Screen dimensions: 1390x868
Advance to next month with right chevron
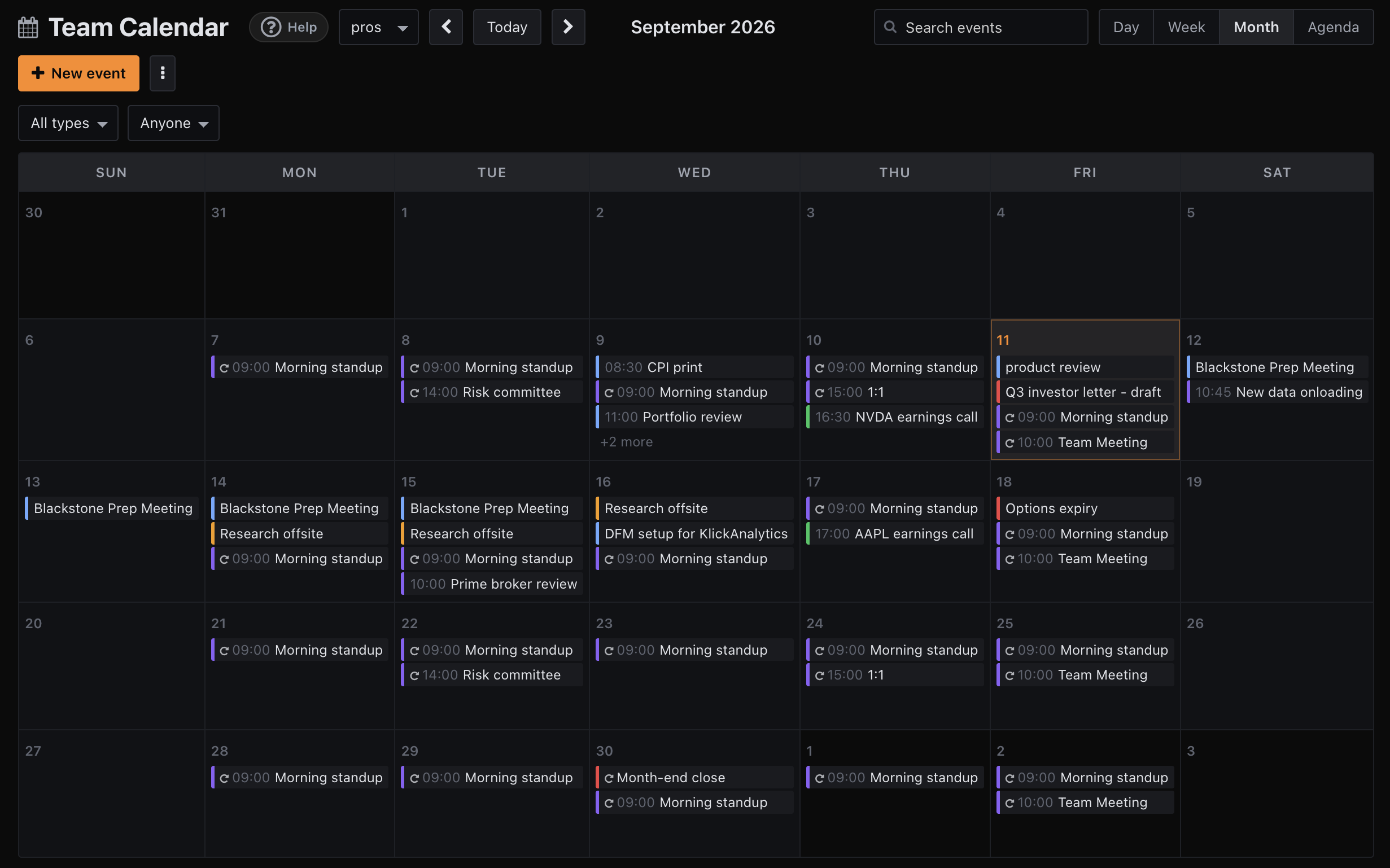click(568, 27)
